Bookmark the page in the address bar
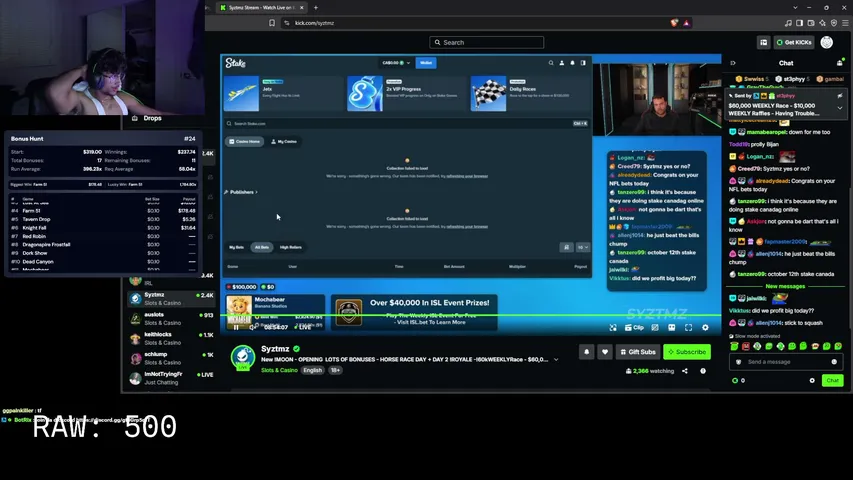 point(271,23)
